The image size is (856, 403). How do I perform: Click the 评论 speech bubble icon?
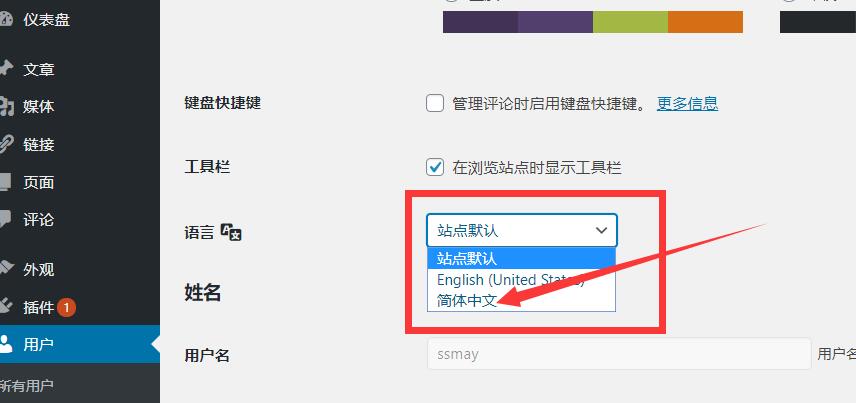tap(4, 220)
